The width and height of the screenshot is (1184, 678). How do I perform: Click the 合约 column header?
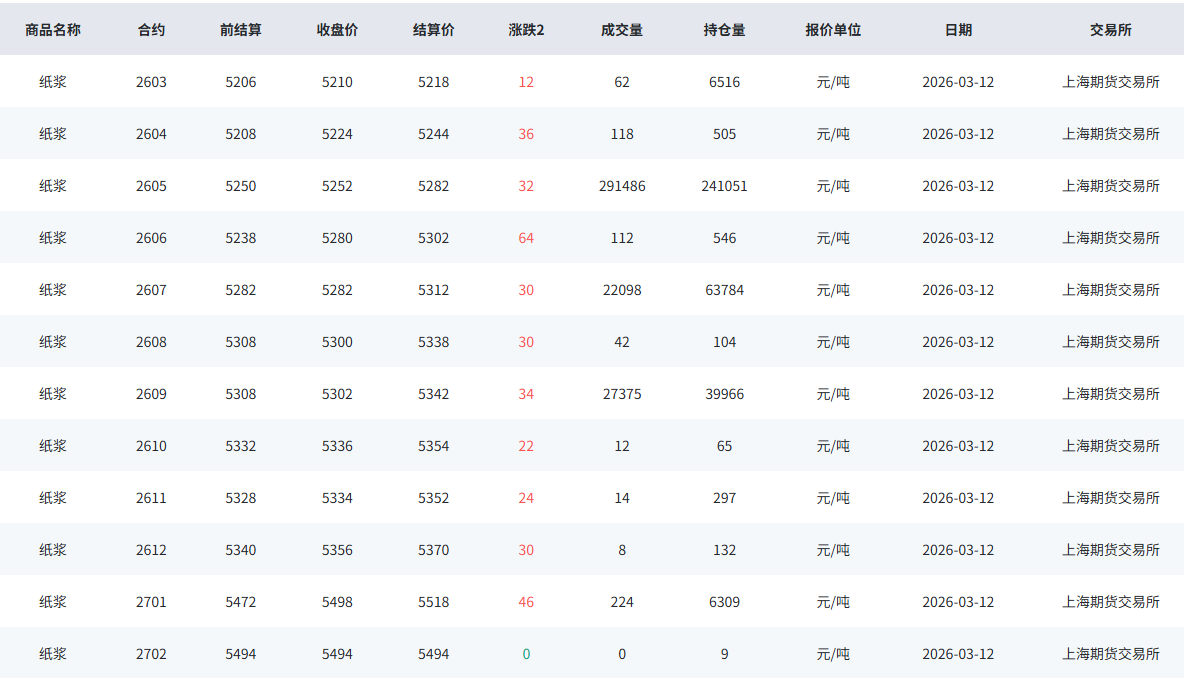tap(152, 30)
